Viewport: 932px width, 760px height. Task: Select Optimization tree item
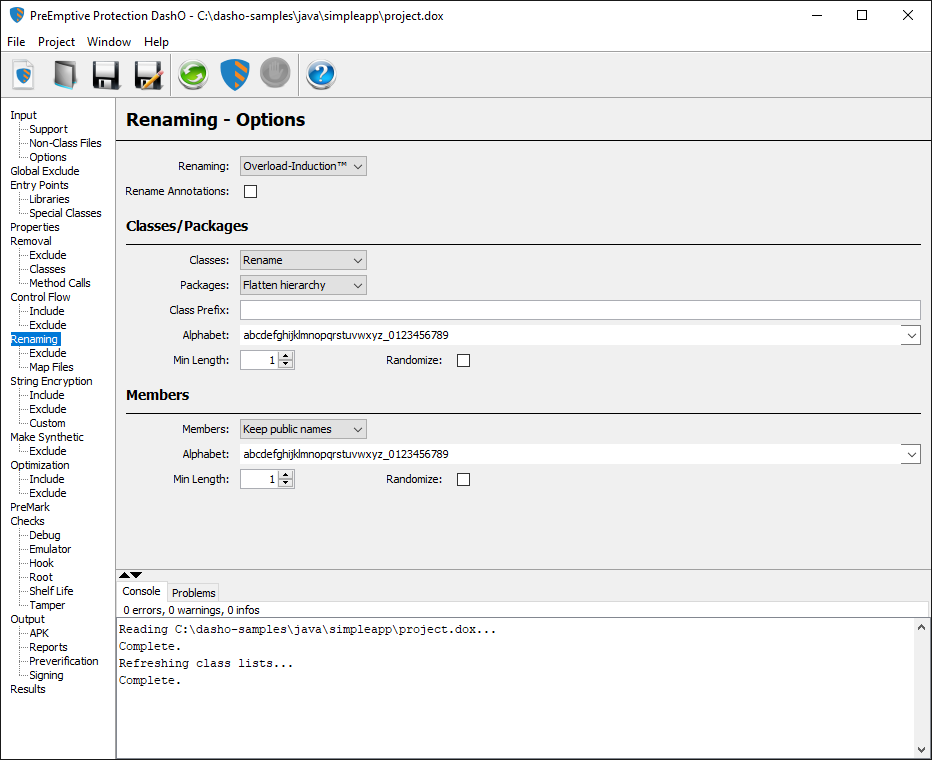pos(40,465)
